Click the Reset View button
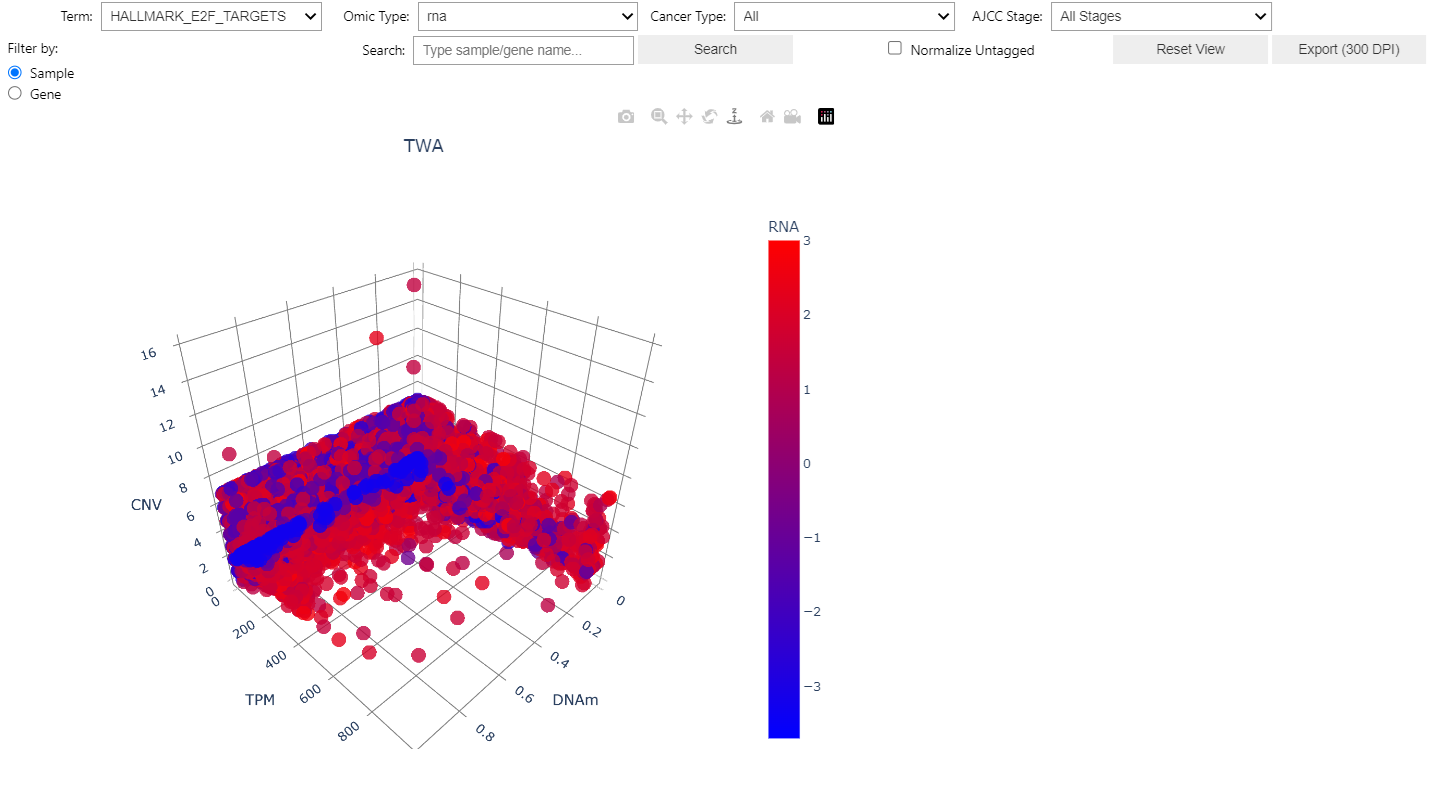Image resolution: width=1442 pixels, height=794 pixels. [x=1190, y=49]
